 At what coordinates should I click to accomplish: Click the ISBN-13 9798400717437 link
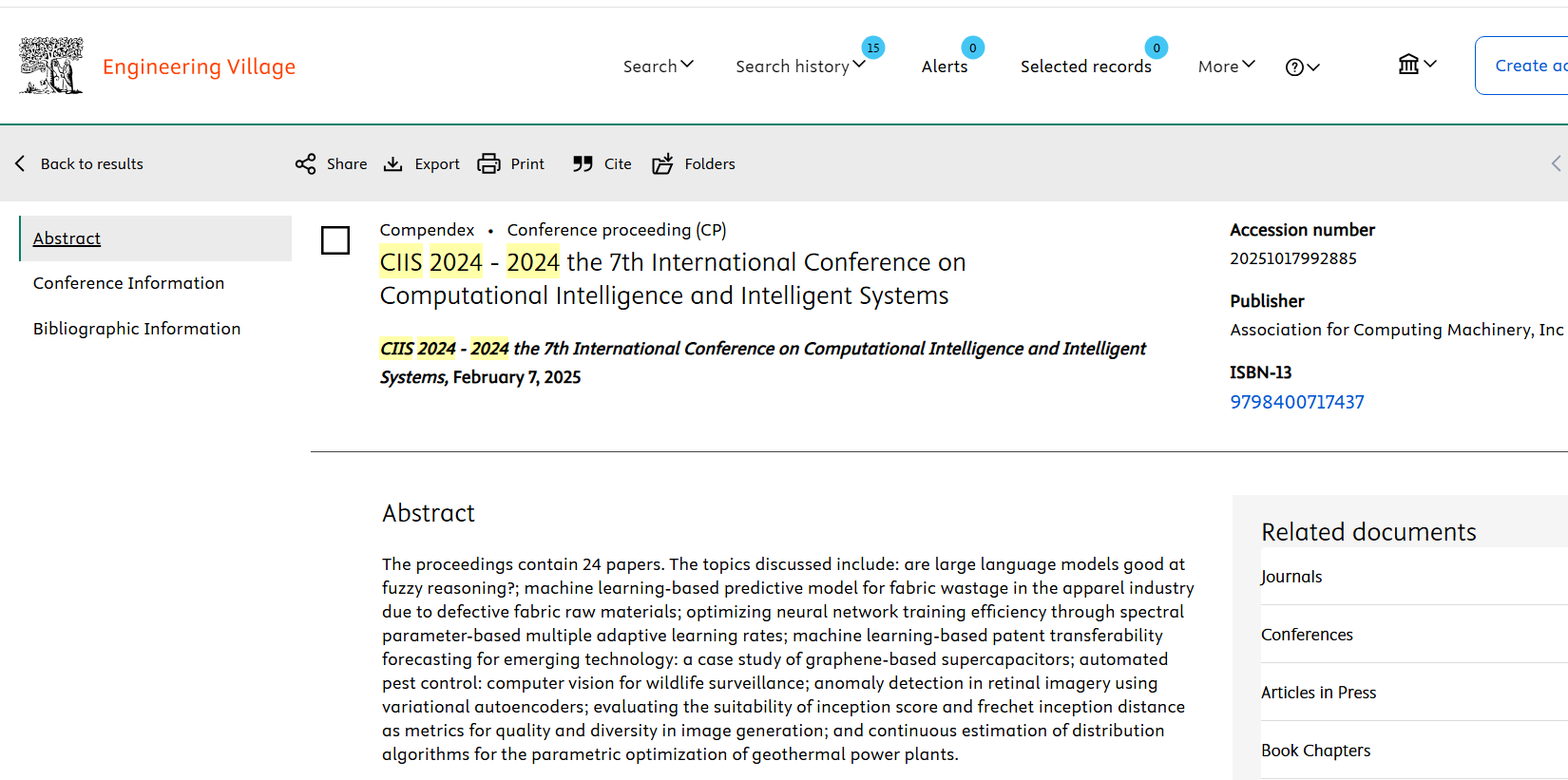[1296, 402]
